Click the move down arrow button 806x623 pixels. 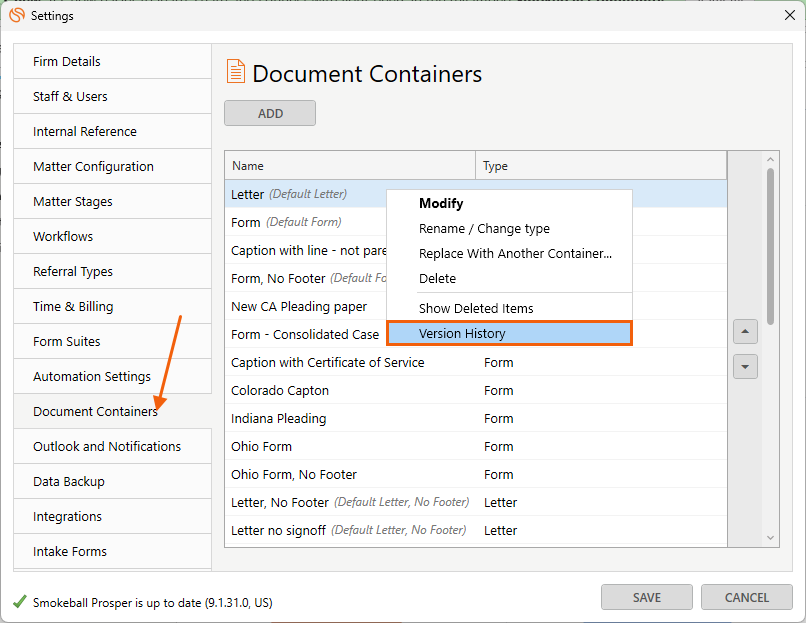745,367
